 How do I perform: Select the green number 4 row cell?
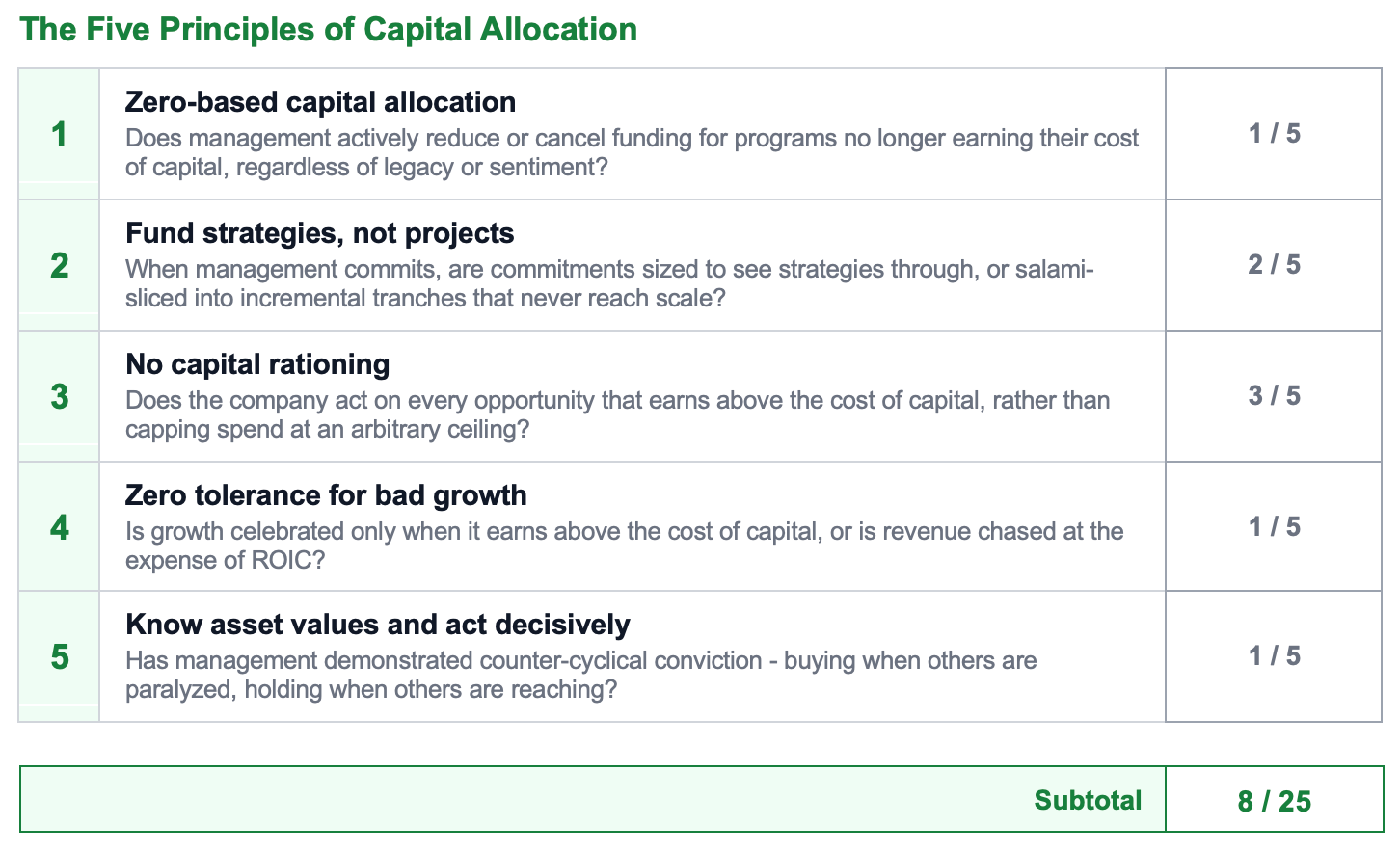tap(59, 526)
